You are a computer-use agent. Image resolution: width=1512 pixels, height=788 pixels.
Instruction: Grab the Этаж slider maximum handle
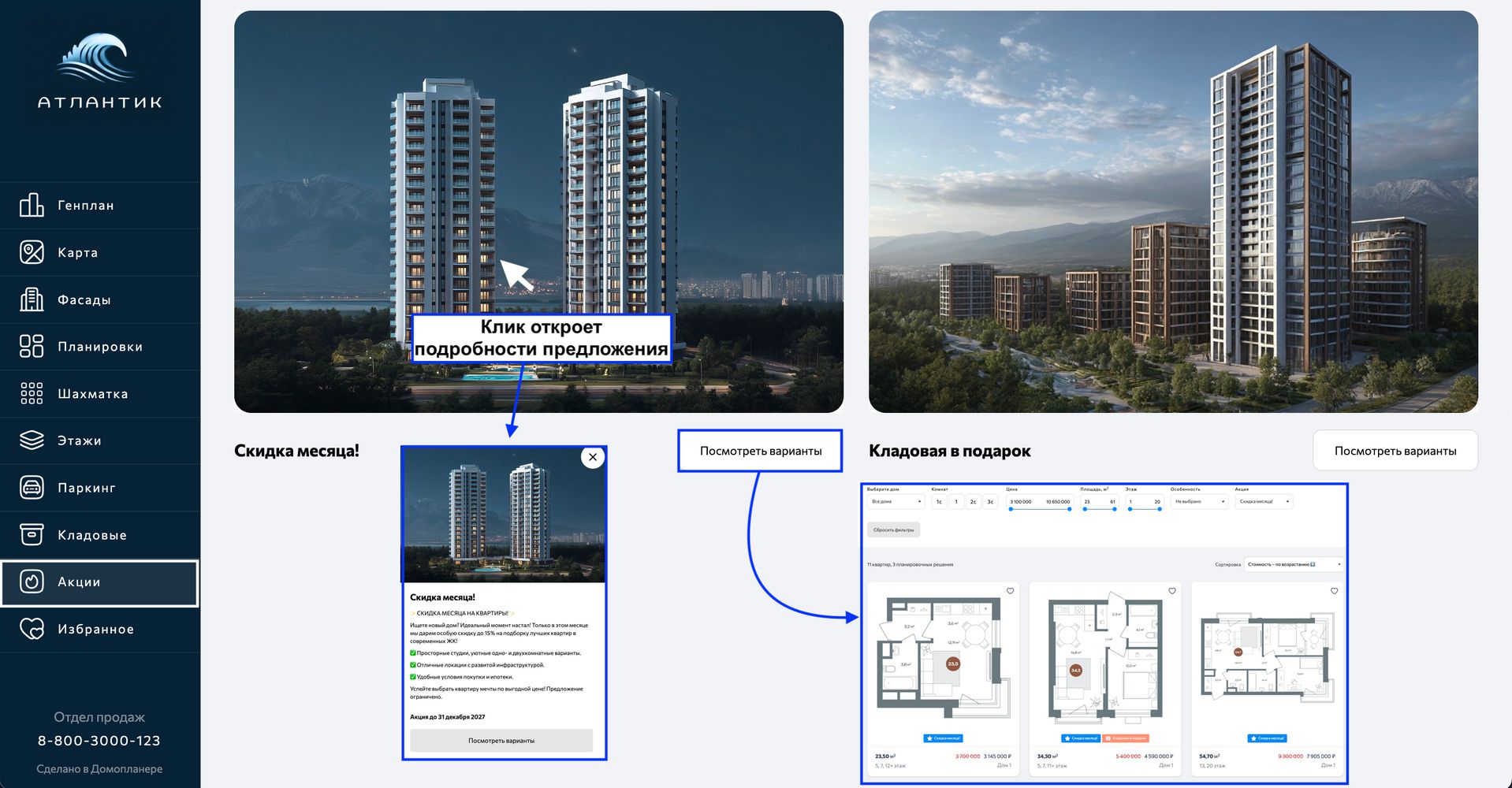point(1160,509)
